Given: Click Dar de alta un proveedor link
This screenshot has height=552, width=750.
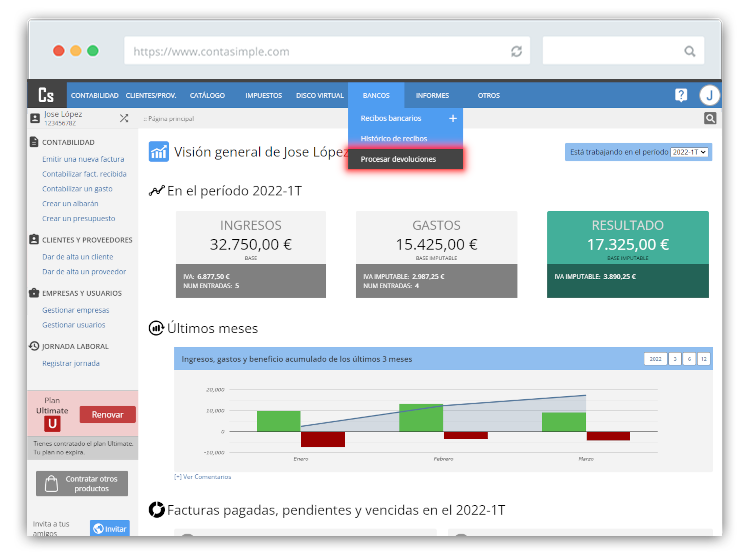Looking at the screenshot, I should 84,272.
